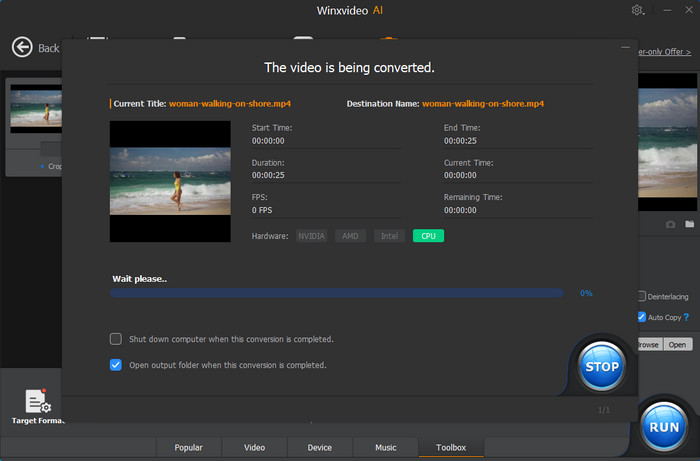Screen dimensions: 700x461
Task: Select NVIDIA hardware option
Action: 312,236
